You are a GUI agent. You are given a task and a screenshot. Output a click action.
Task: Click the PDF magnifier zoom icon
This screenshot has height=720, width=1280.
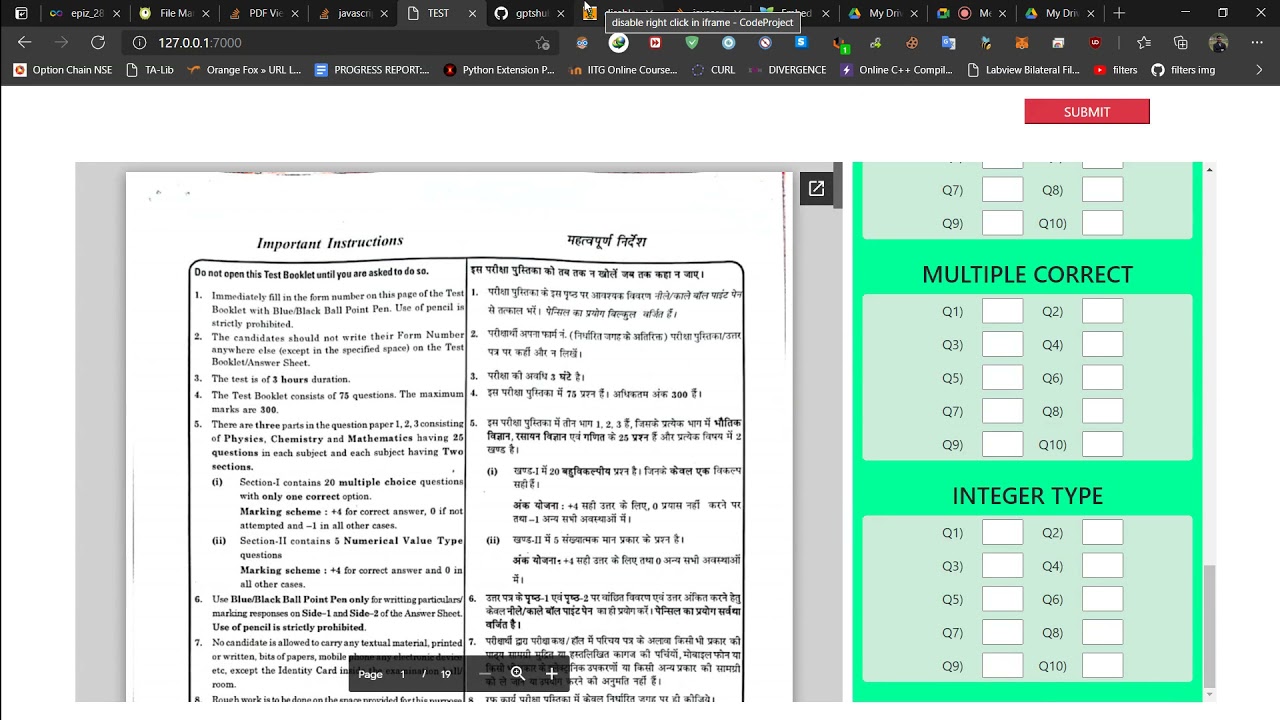tap(518, 674)
